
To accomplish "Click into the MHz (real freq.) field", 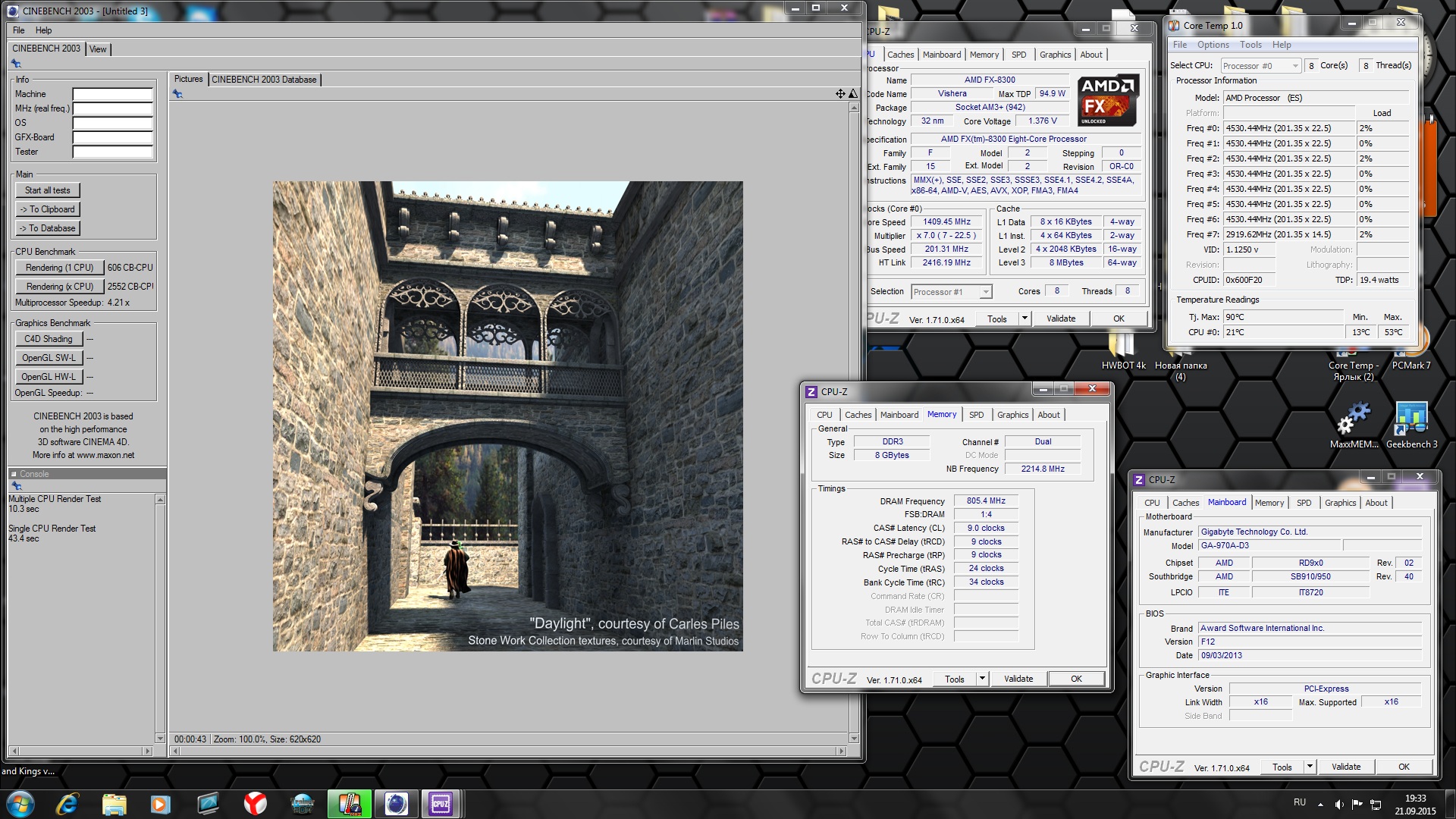I will tap(113, 109).
